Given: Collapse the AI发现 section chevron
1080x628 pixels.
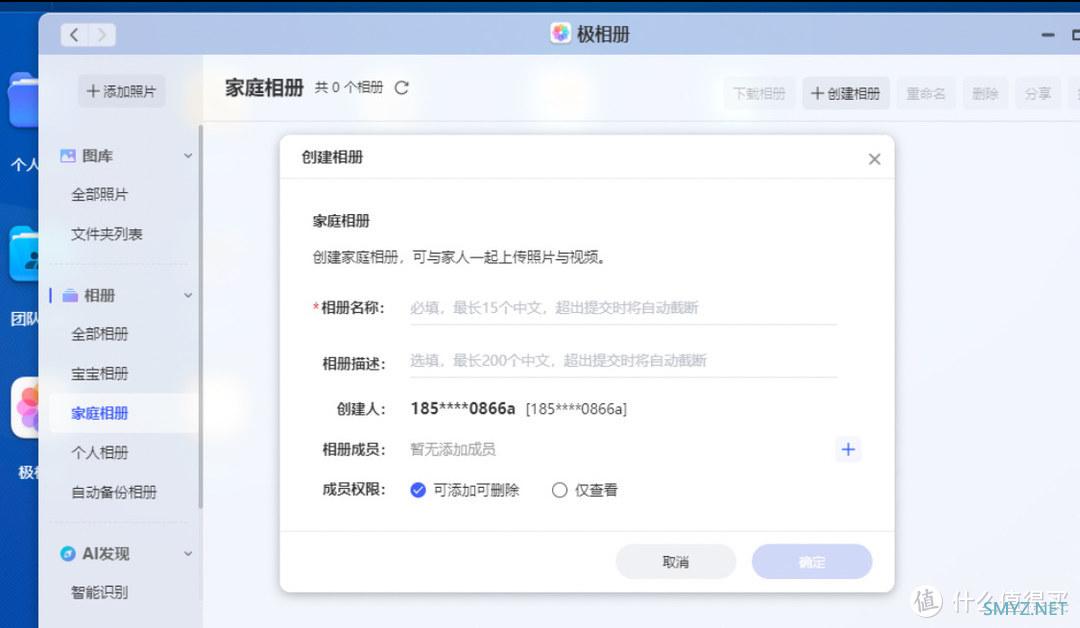Looking at the screenshot, I should pyautogui.click(x=188, y=553).
